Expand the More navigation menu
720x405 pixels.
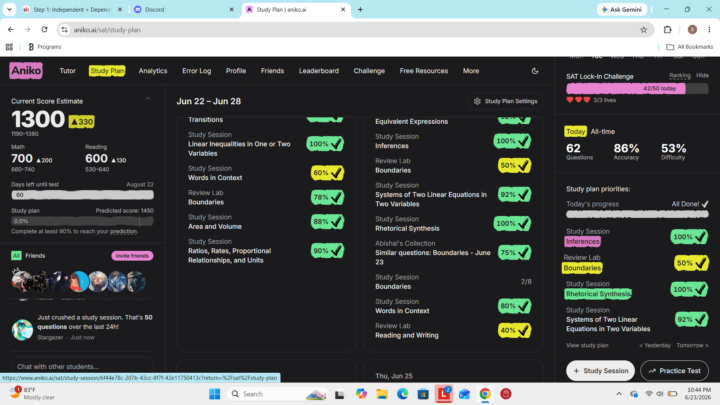(x=471, y=71)
